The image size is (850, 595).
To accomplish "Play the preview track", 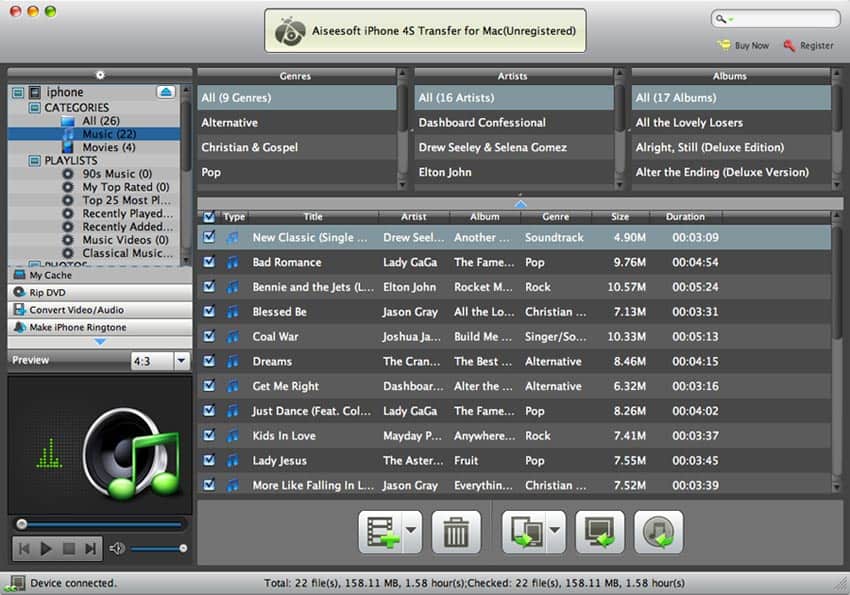I will (46, 549).
